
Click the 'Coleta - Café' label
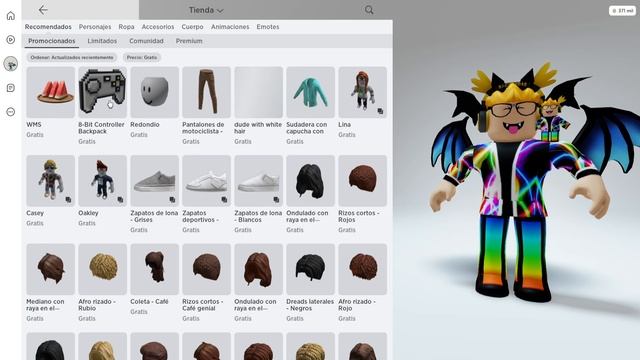pos(149,302)
